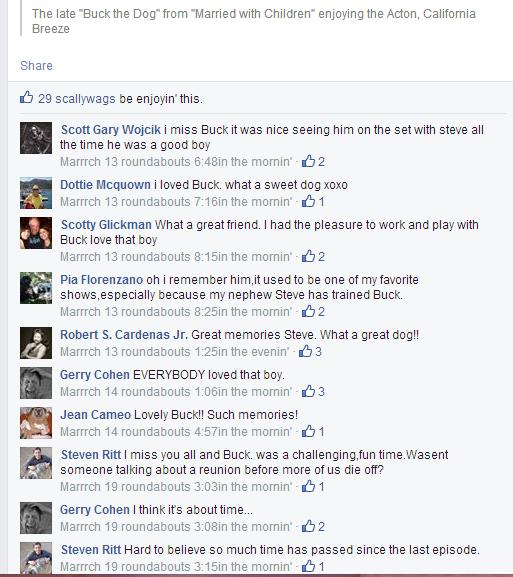Image resolution: width=513 pixels, height=577 pixels.
Task: Click timestamp Marrrch 19 roundabouts 3:08
Action: point(176,527)
